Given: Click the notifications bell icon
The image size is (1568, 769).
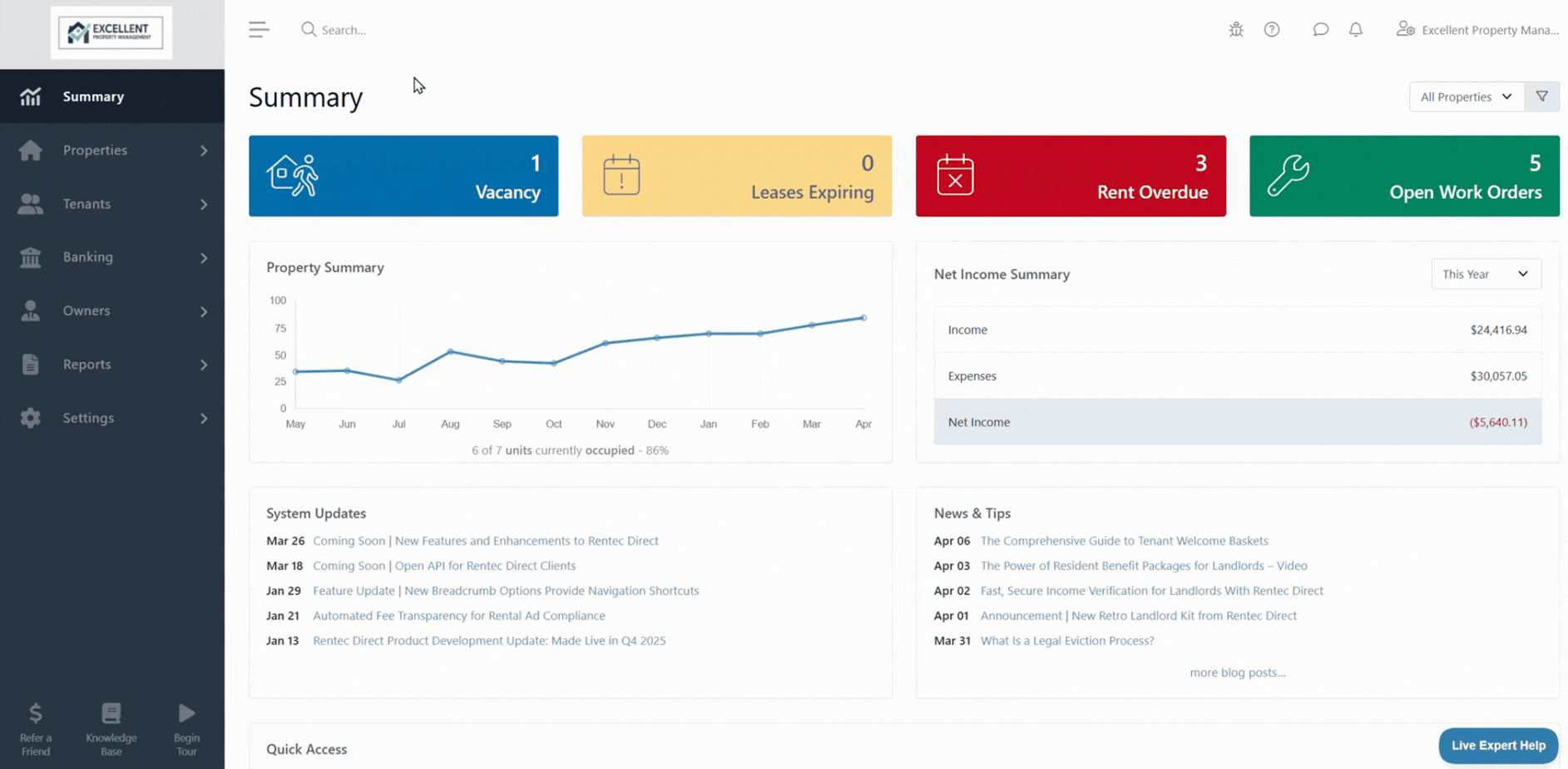Looking at the screenshot, I should (x=1356, y=30).
